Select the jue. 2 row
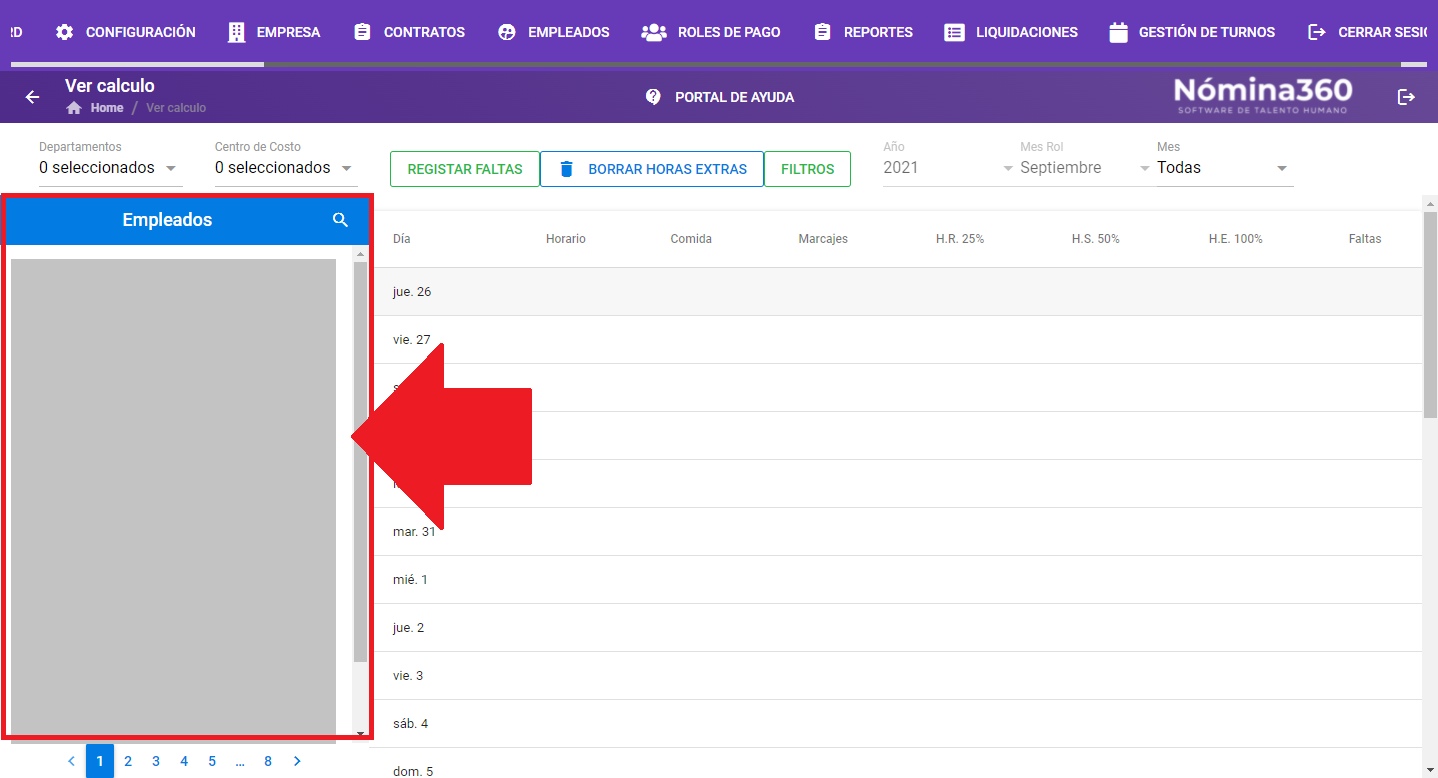 click(896, 628)
